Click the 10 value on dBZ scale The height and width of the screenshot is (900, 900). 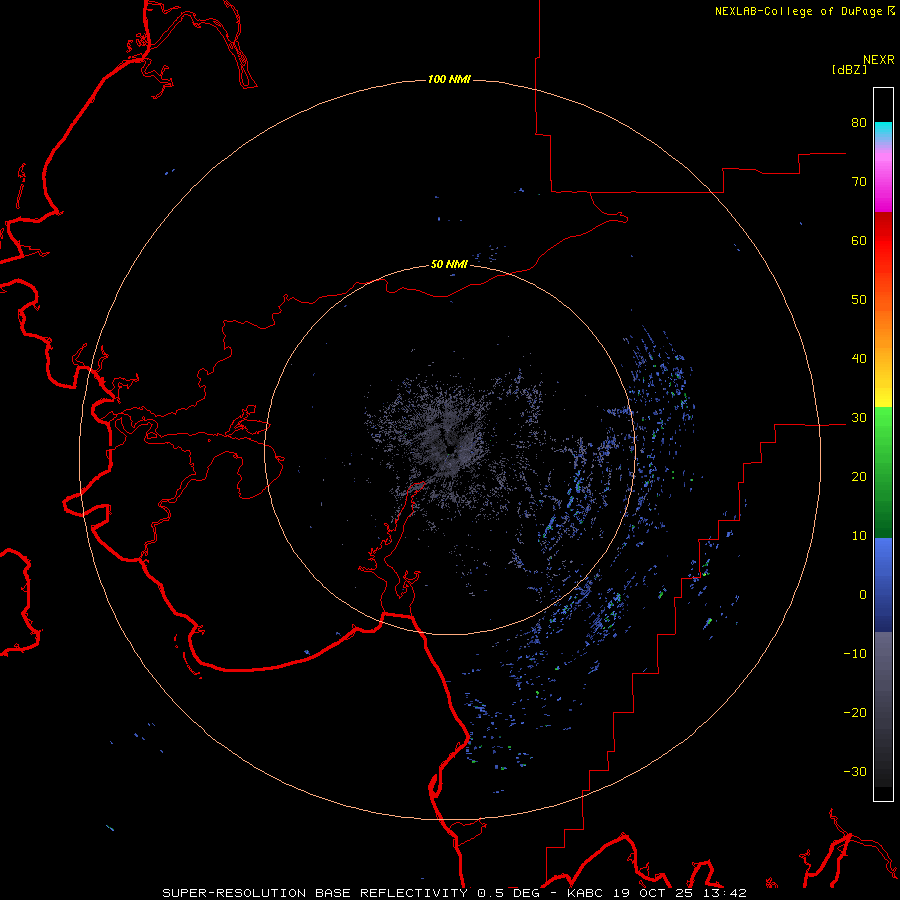click(x=859, y=536)
